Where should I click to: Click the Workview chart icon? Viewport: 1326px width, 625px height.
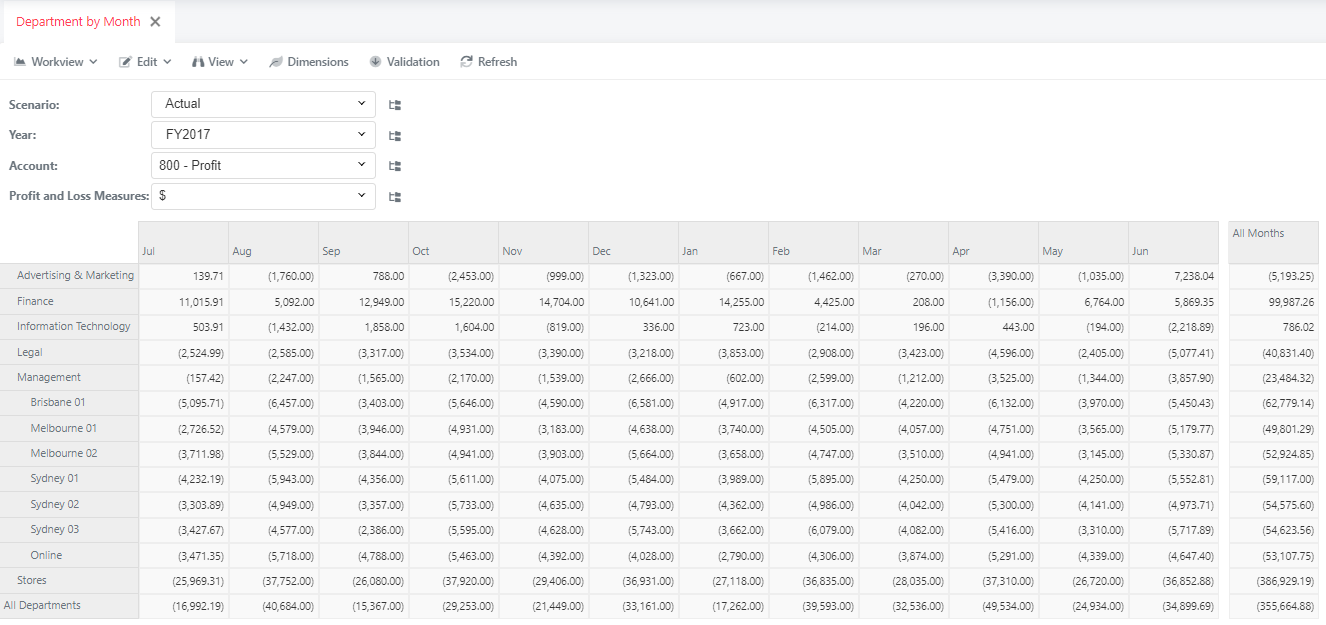(x=20, y=62)
